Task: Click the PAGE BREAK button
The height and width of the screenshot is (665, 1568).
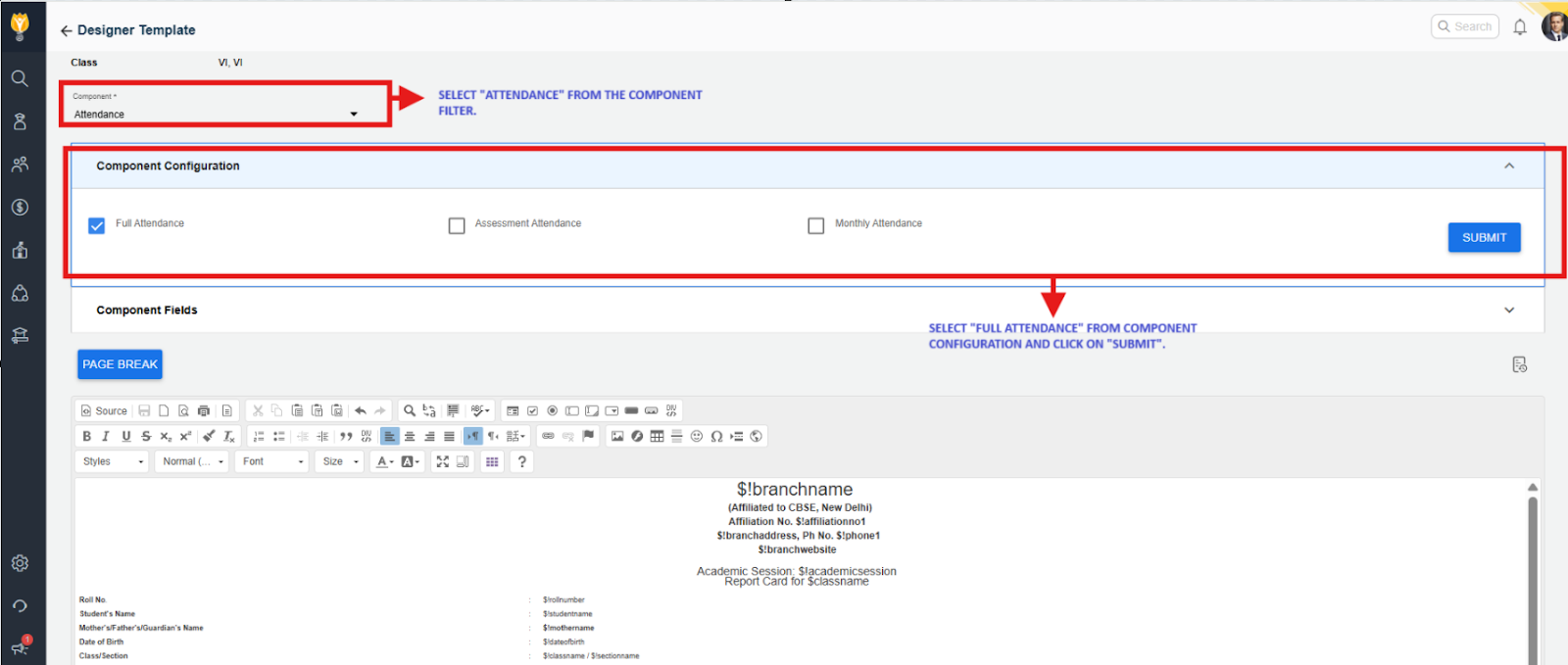Action: 120,364
